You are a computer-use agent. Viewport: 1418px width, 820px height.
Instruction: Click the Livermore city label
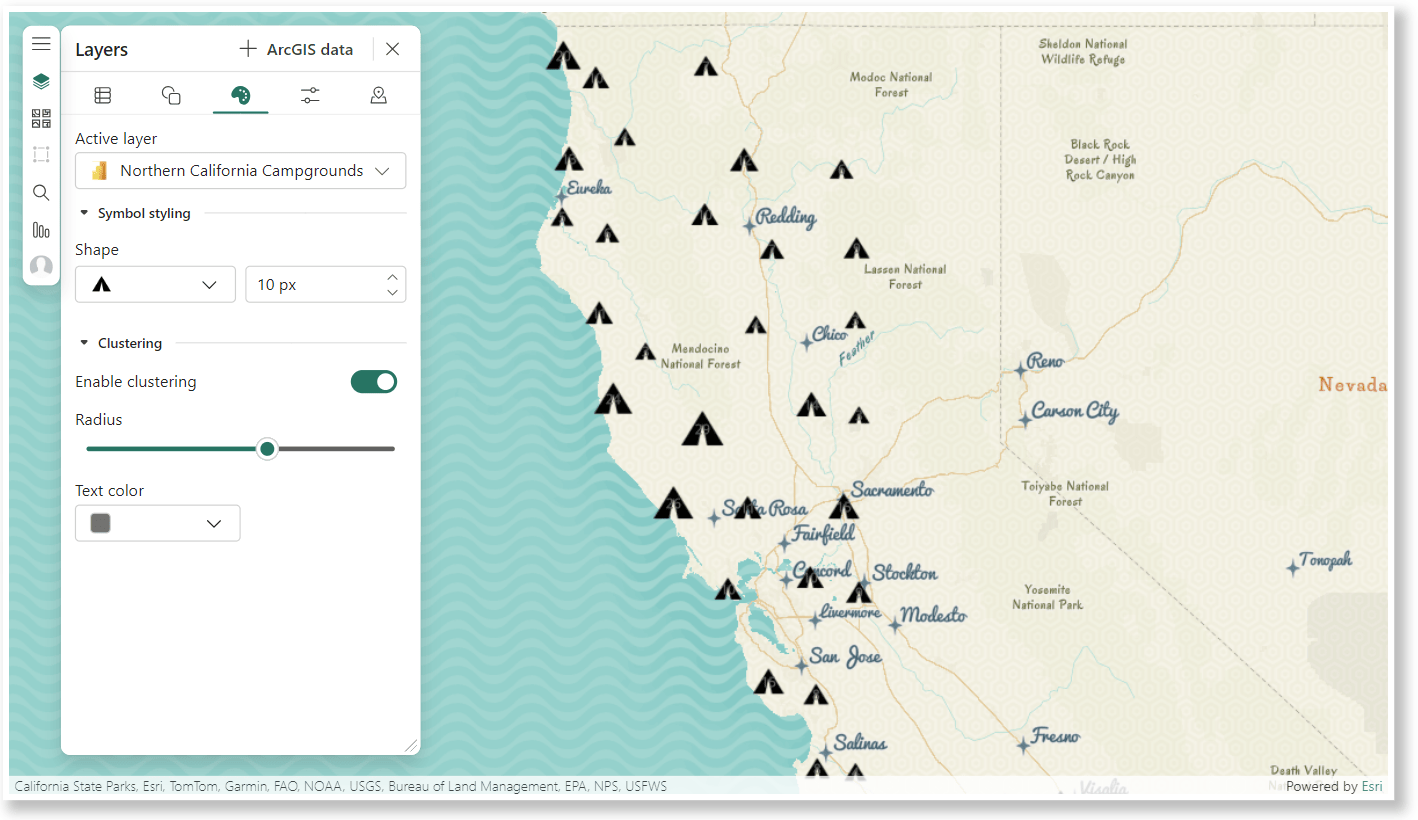pos(850,612)
